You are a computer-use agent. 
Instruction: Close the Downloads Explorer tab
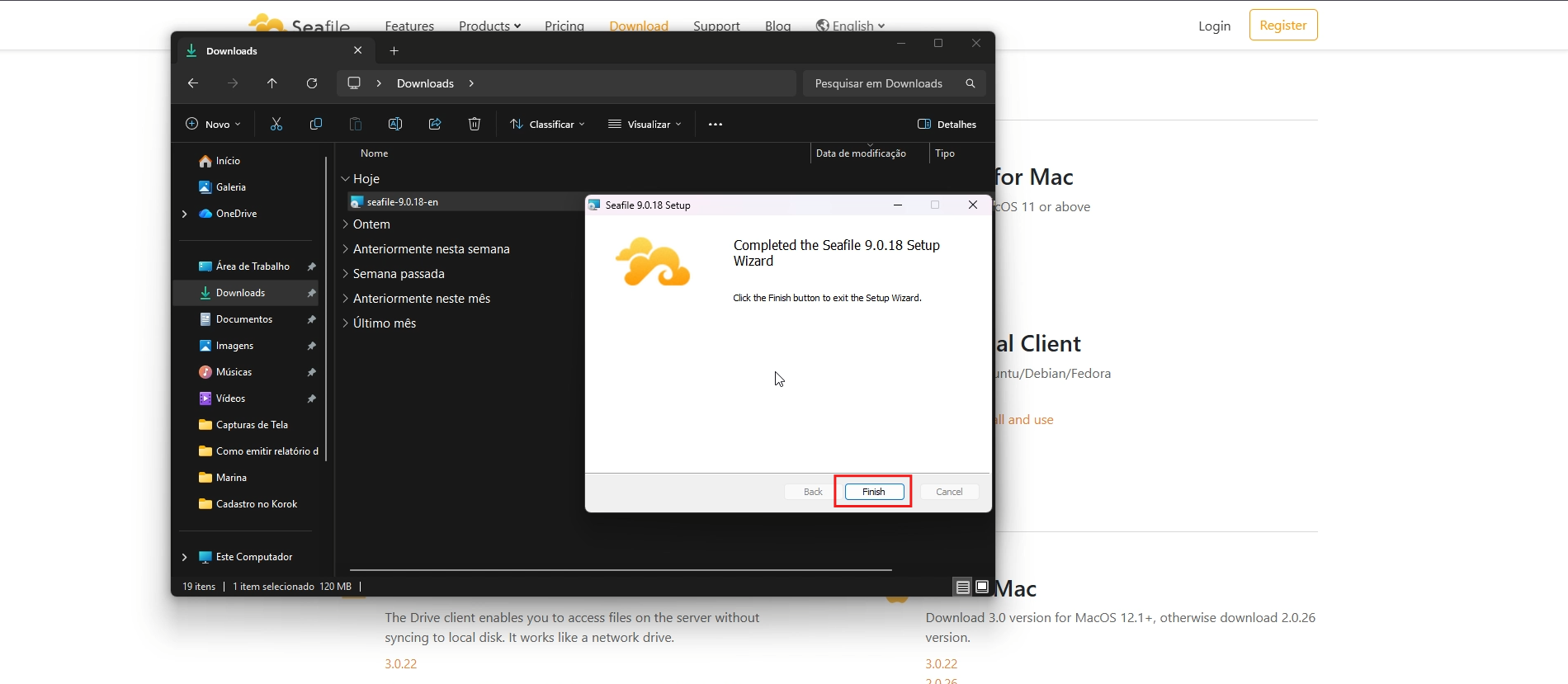click(x=358, y=50)
